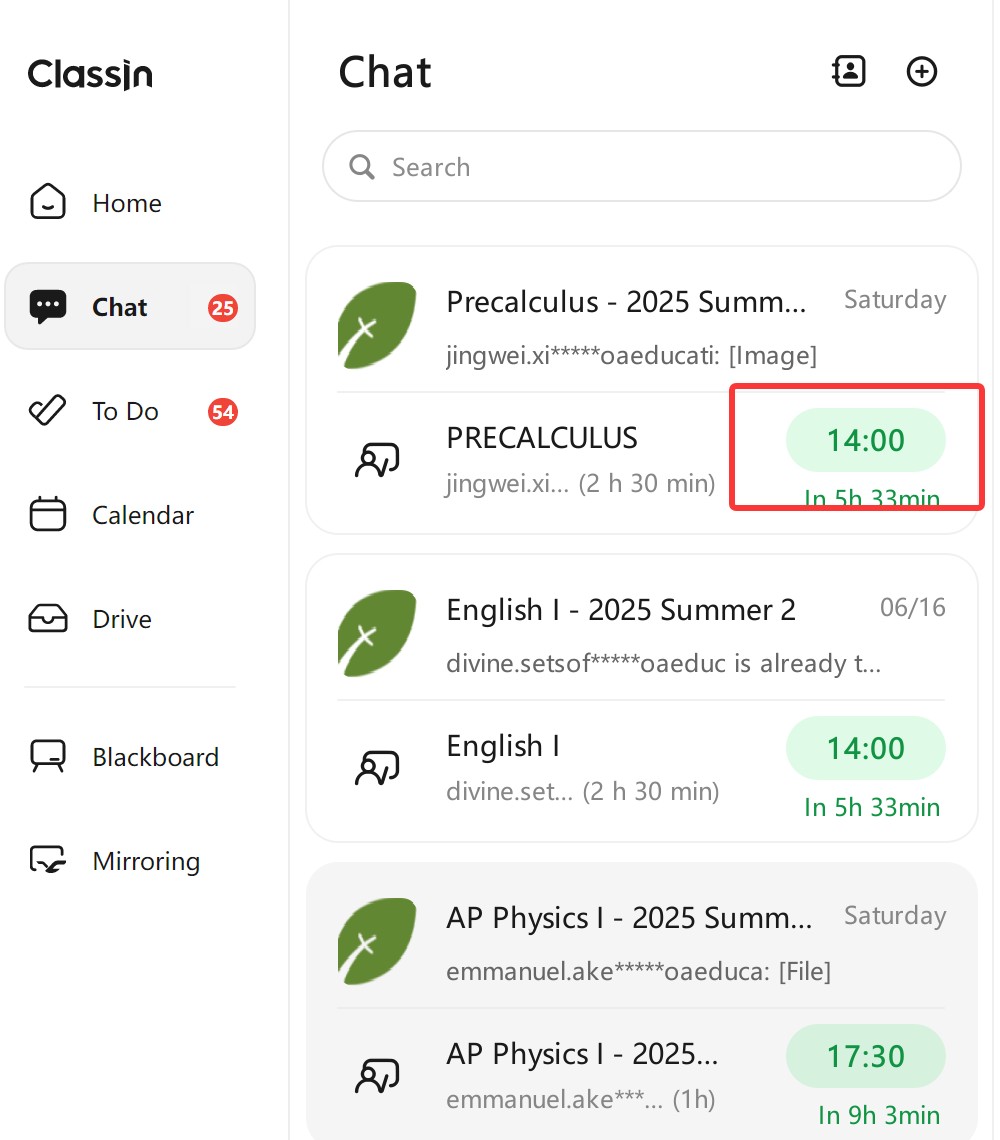Image resolution: width=1000 pixels, height=1140 pixels.
Task: Start Mirroring from the sidebar
Action: tap(145, 861)
